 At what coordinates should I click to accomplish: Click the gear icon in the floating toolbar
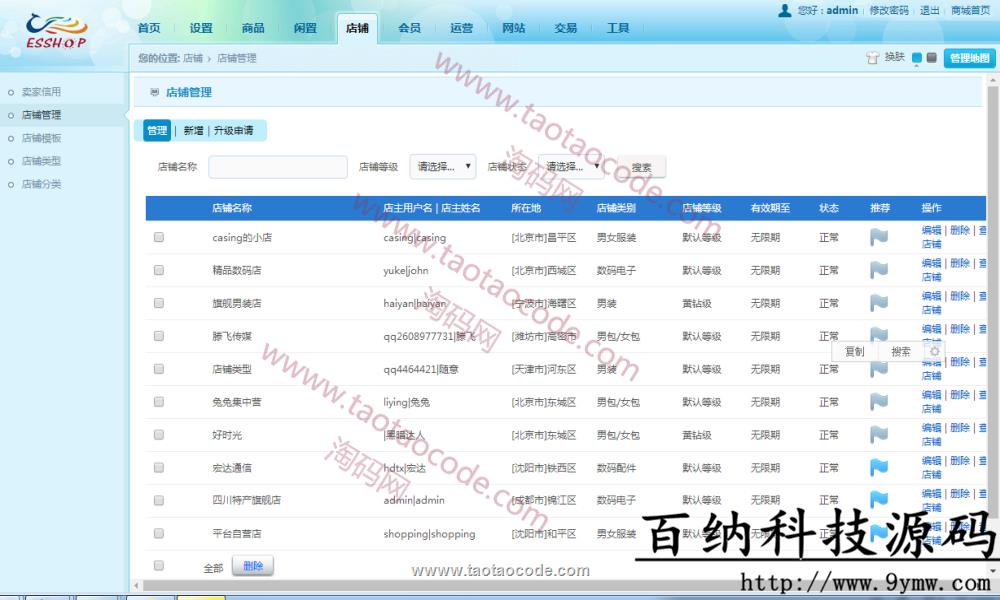tap(935, 351)
